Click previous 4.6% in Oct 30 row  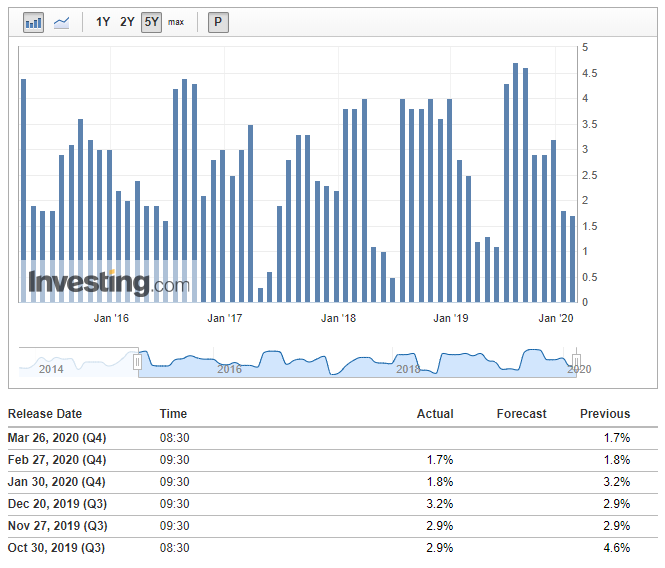pos(617,548)
